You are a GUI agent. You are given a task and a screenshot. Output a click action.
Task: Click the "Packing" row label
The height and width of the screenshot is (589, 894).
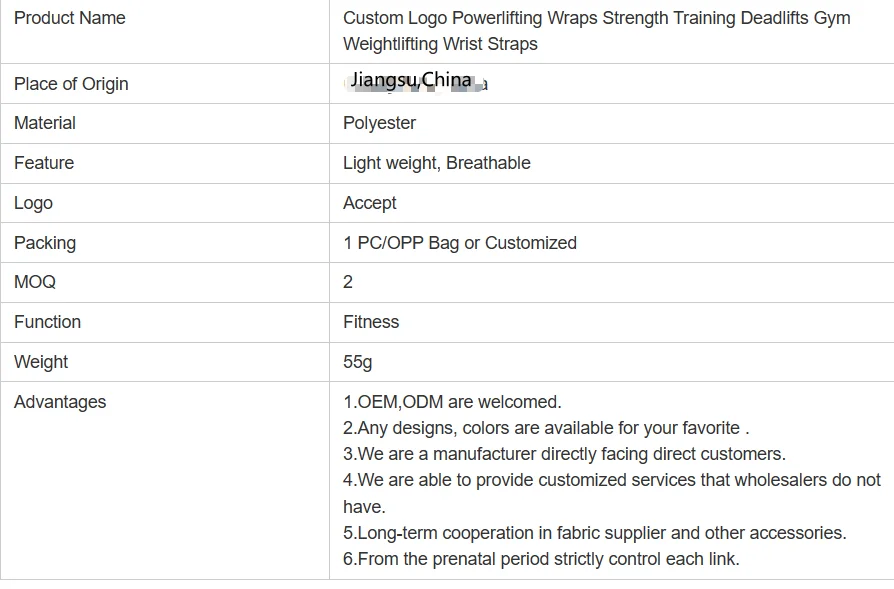[45, 243]
